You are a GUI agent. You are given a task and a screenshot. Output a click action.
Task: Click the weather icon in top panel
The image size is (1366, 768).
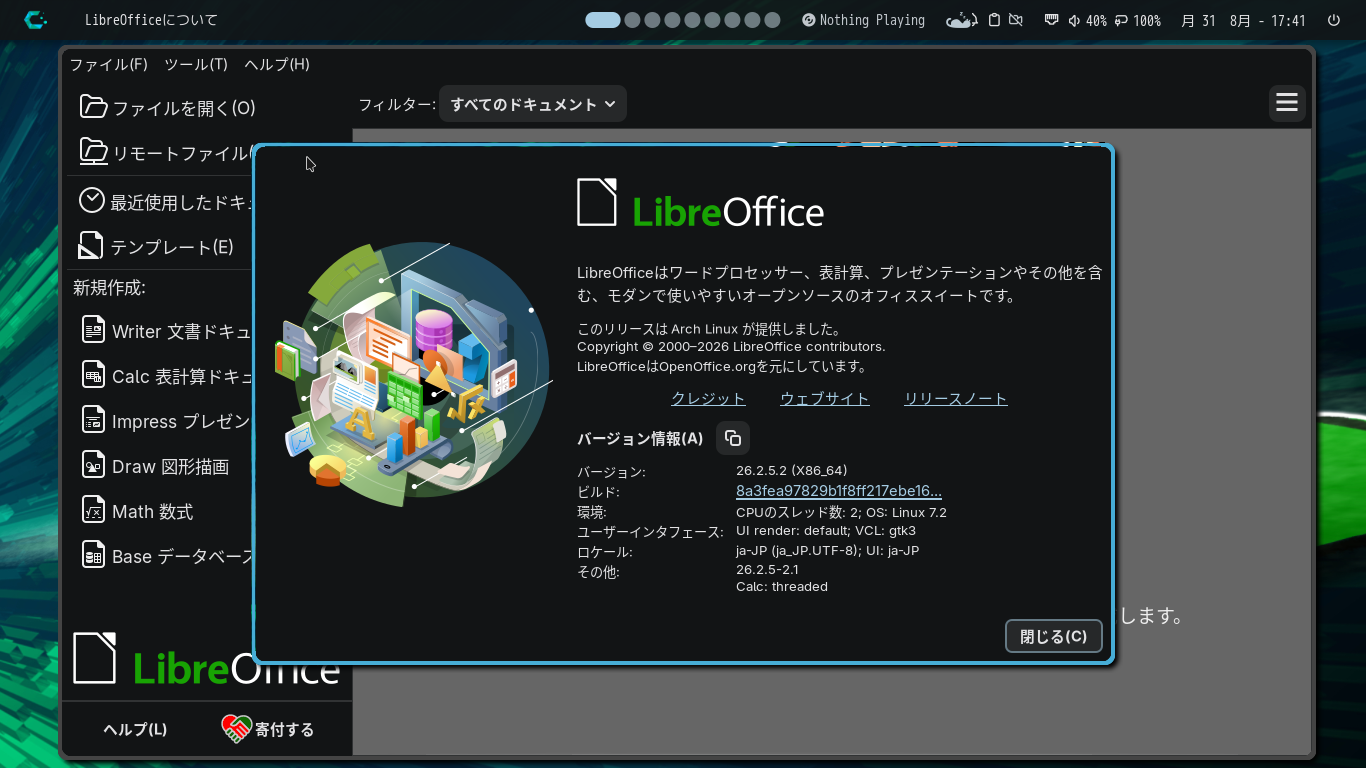[962, 20]
